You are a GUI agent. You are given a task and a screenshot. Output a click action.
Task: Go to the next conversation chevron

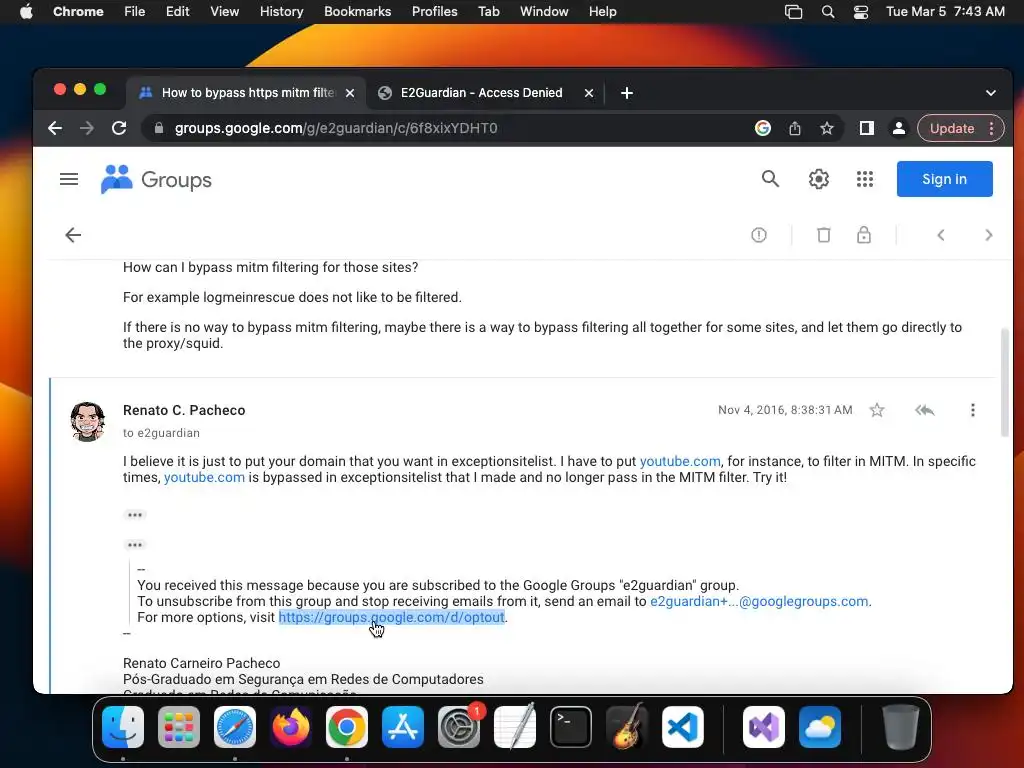(x=988, y=235)
